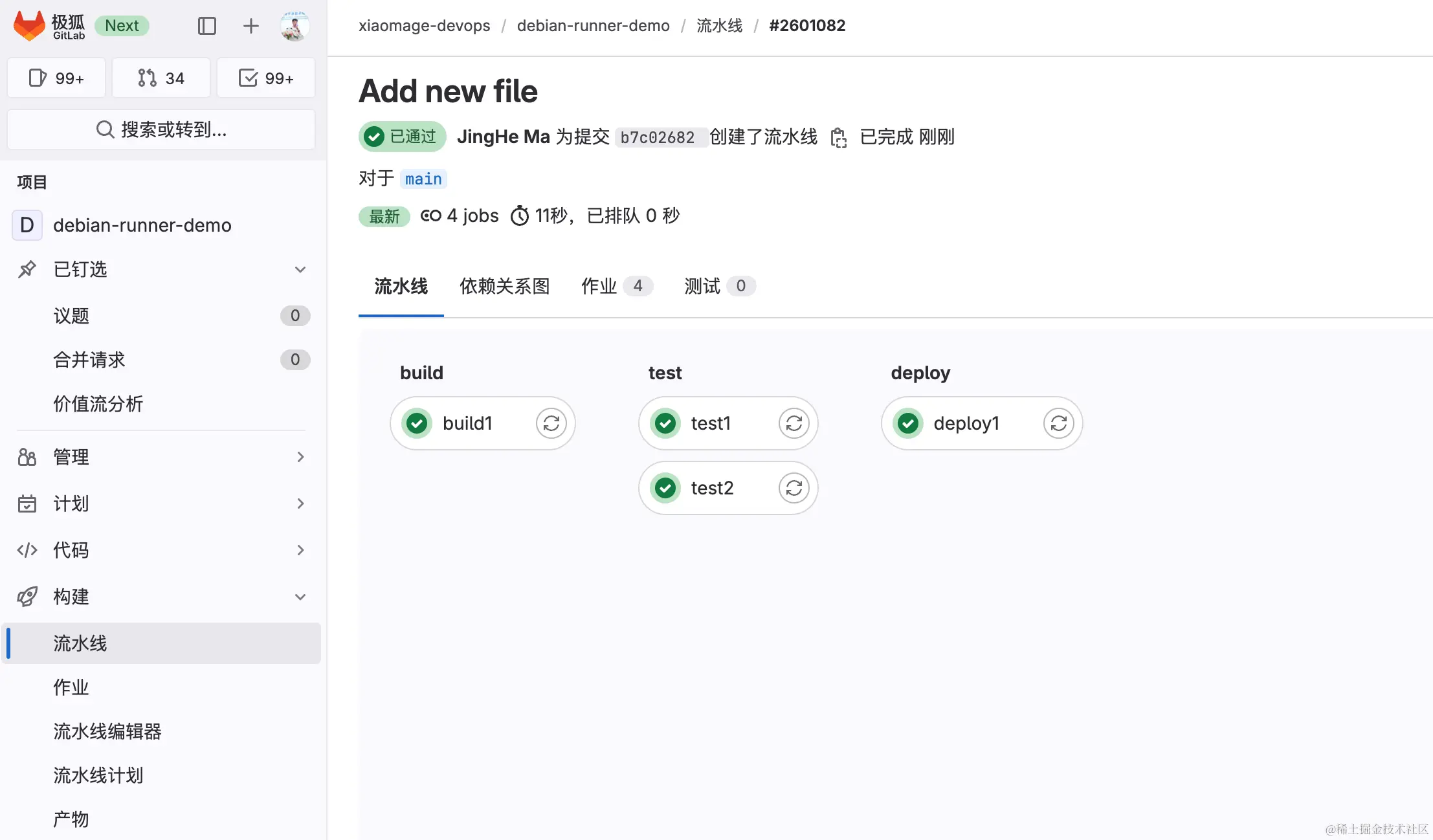Switch to the 依赖关系图 tab
This screenshot has width=1433, height=840.
coord(504,286)
